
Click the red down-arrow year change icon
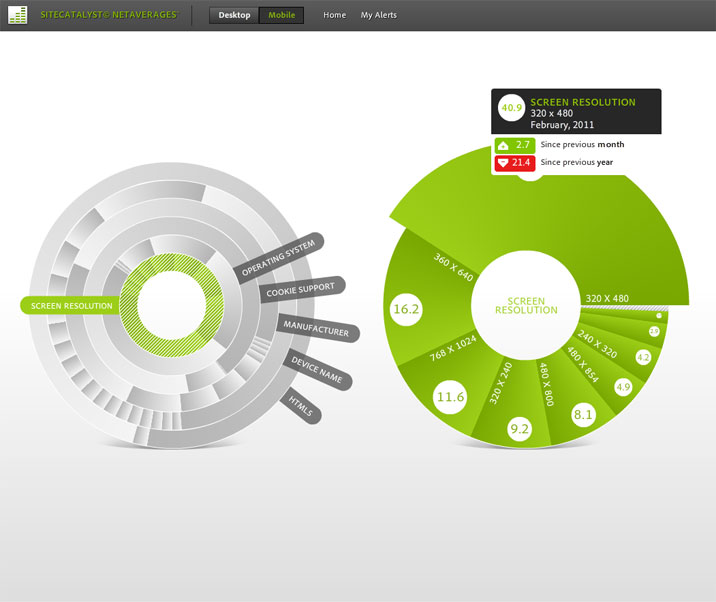coord(503,162)
